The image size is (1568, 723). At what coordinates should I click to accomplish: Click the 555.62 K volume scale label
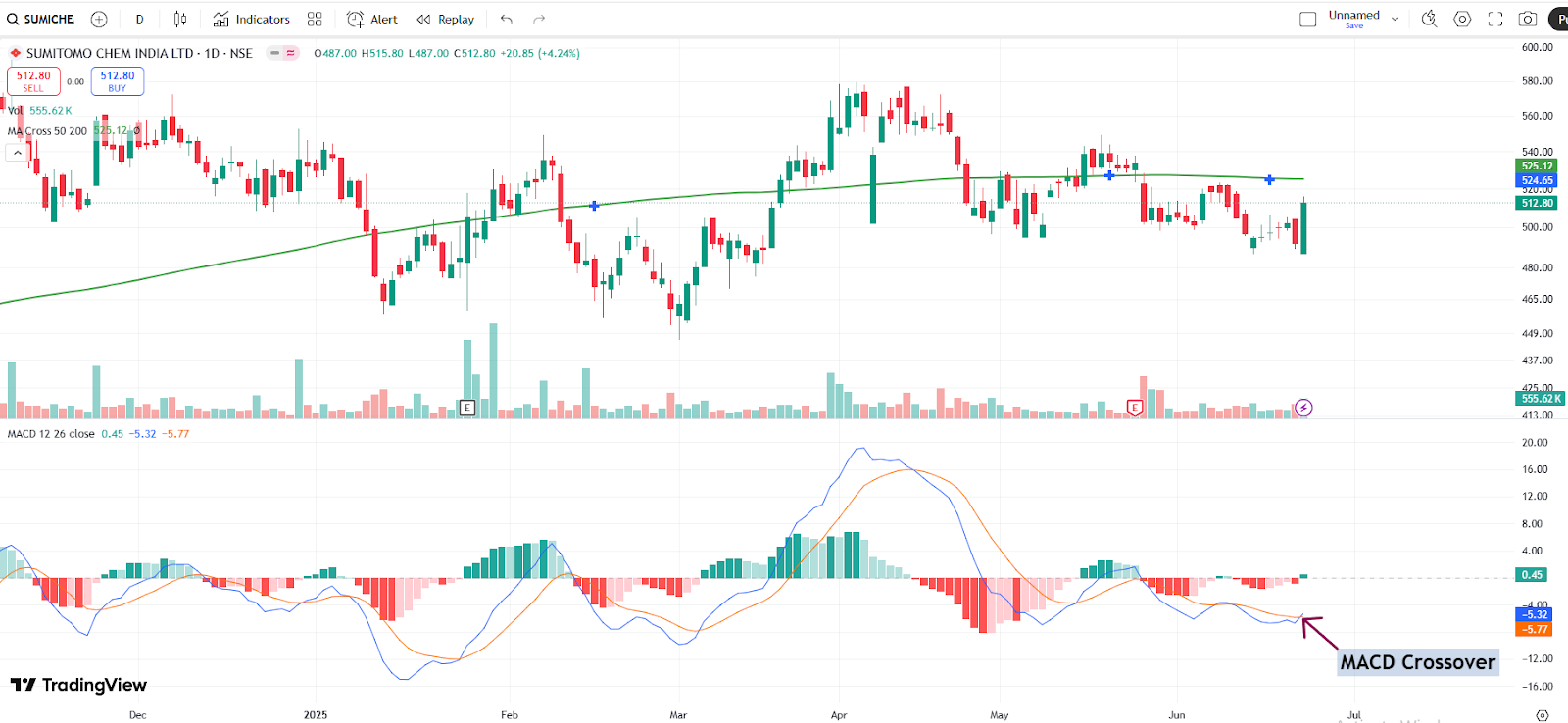(1541, 399)
